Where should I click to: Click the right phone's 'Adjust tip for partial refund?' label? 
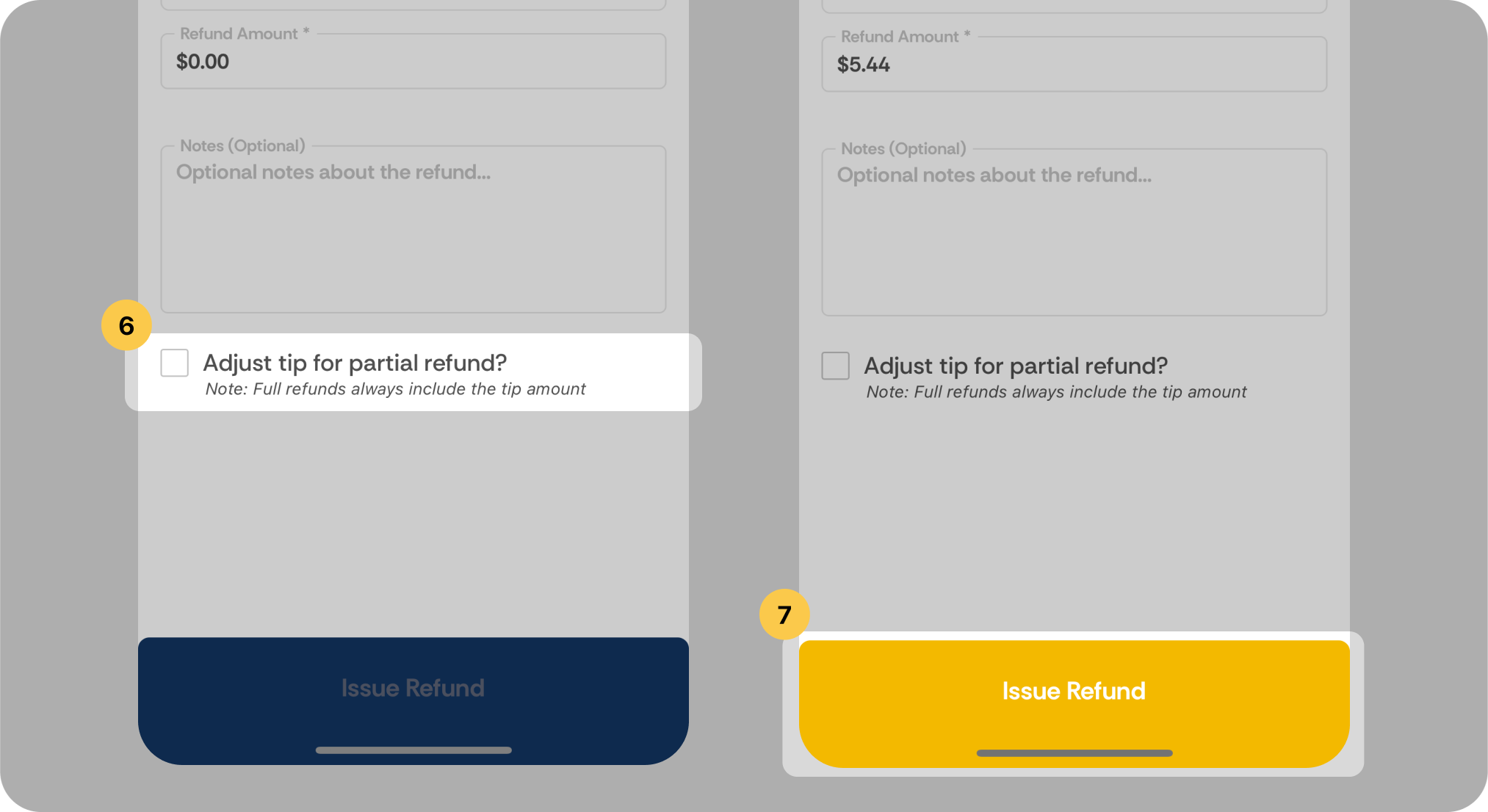pyautogui.click(x=1016, y=366)
